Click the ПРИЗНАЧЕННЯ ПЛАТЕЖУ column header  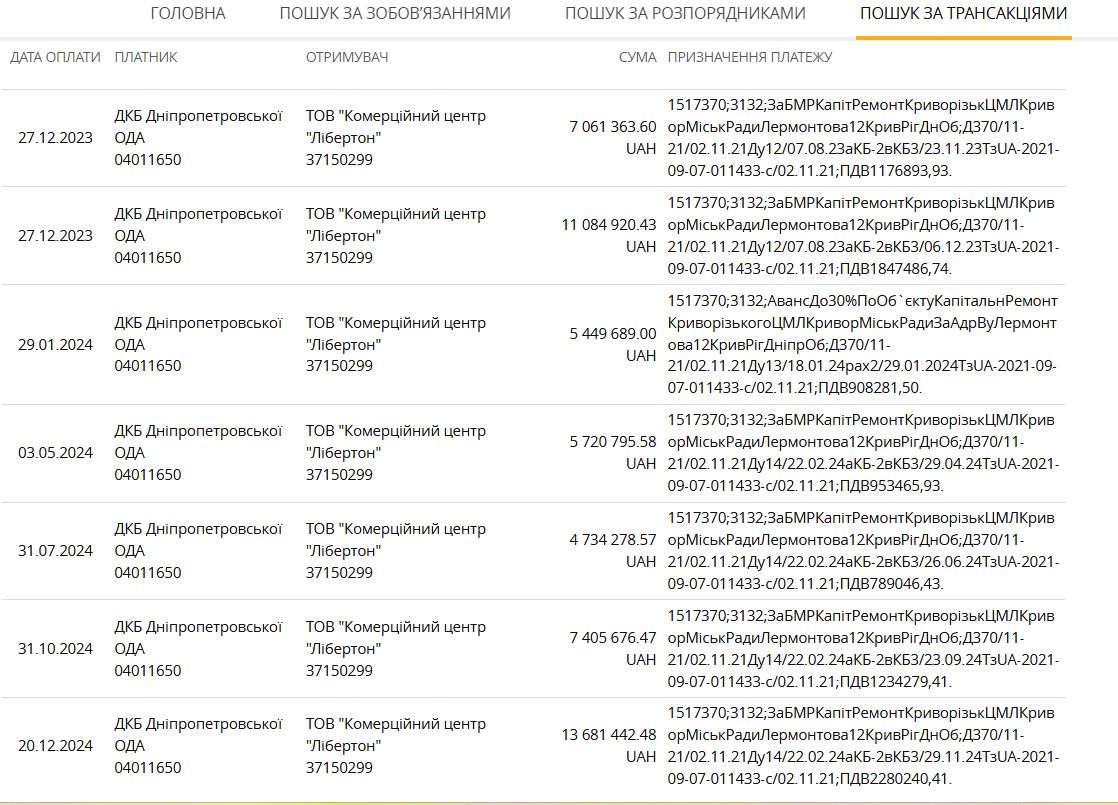point(750,57)
